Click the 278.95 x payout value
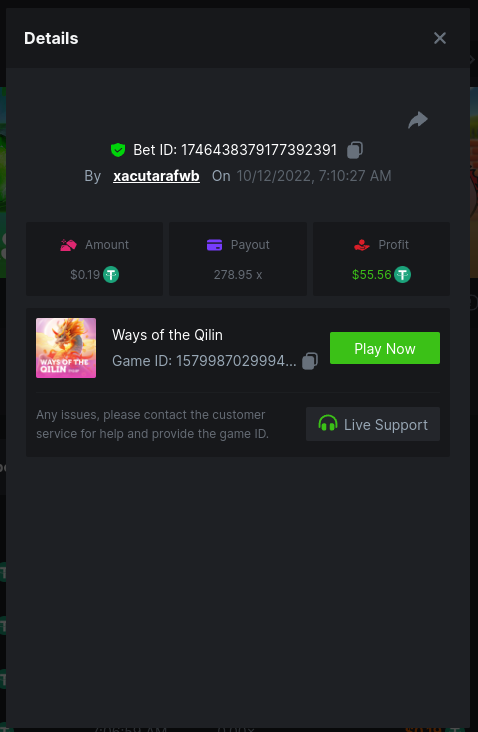This screenshot has width=478, height=732. click(x=238, y=274)
